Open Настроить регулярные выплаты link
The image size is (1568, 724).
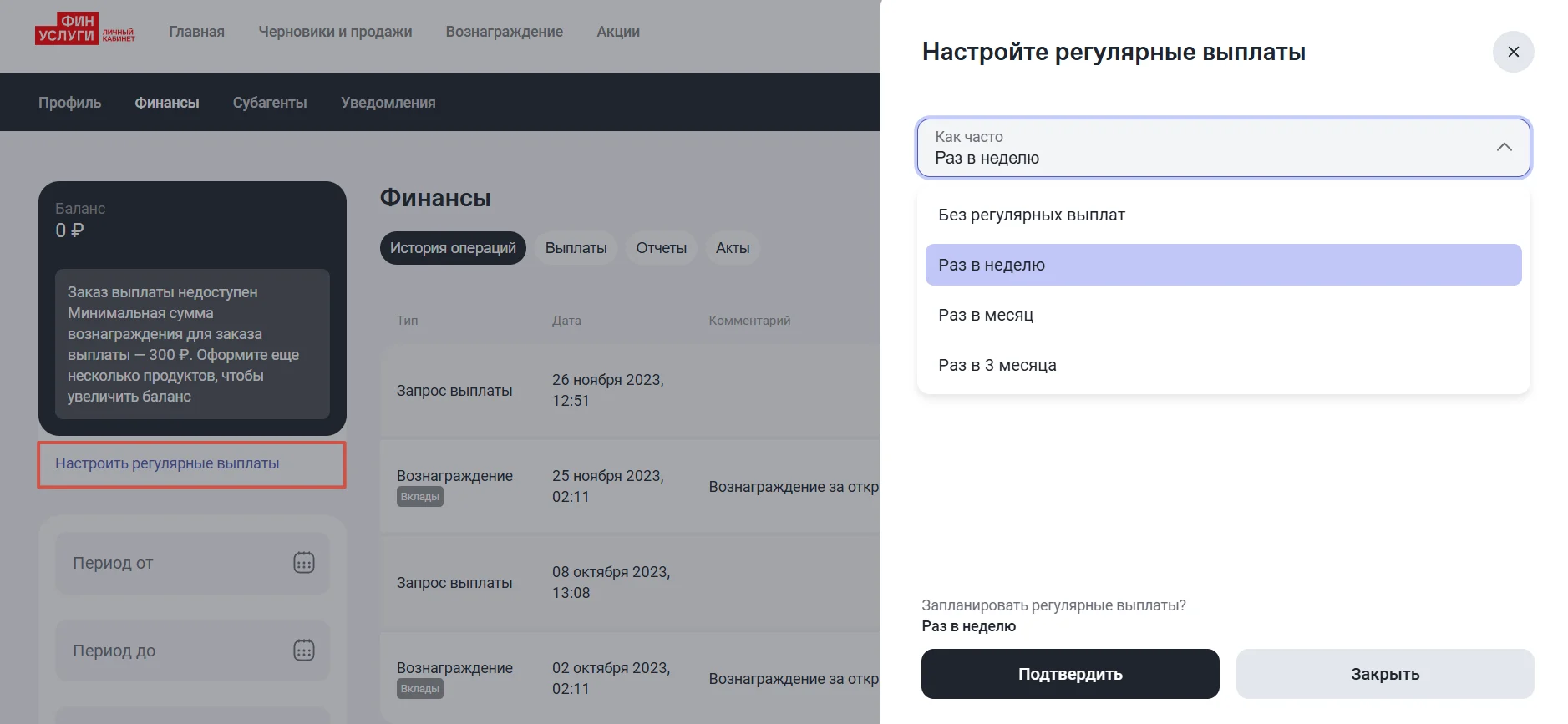click(x=167, y=463)
